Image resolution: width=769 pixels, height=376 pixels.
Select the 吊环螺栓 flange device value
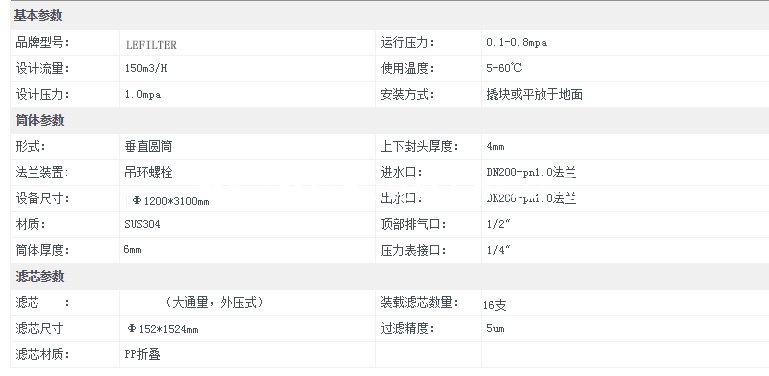click(149, 172)
